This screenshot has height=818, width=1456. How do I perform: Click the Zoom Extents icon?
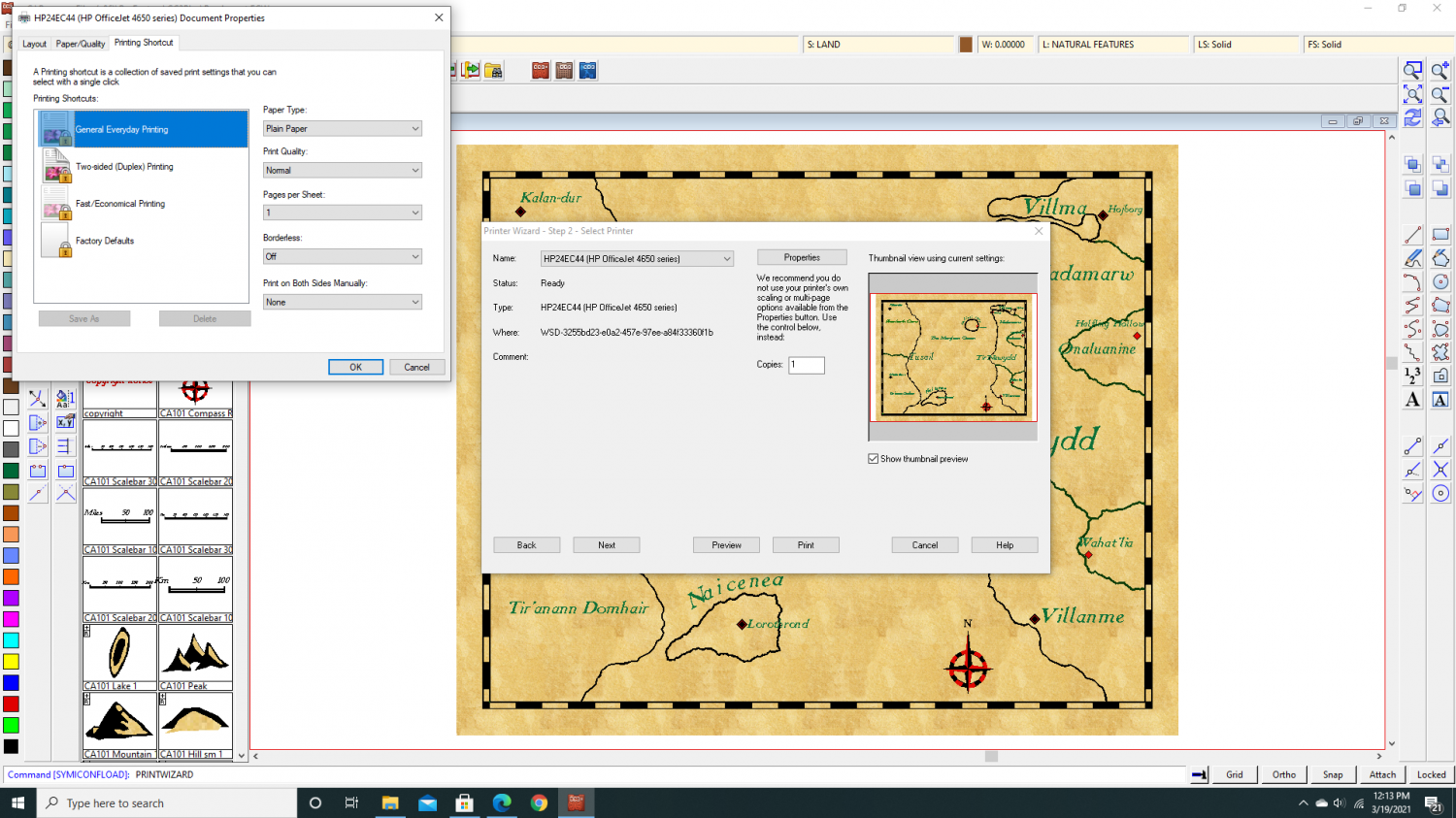[x=1413, y=94]
